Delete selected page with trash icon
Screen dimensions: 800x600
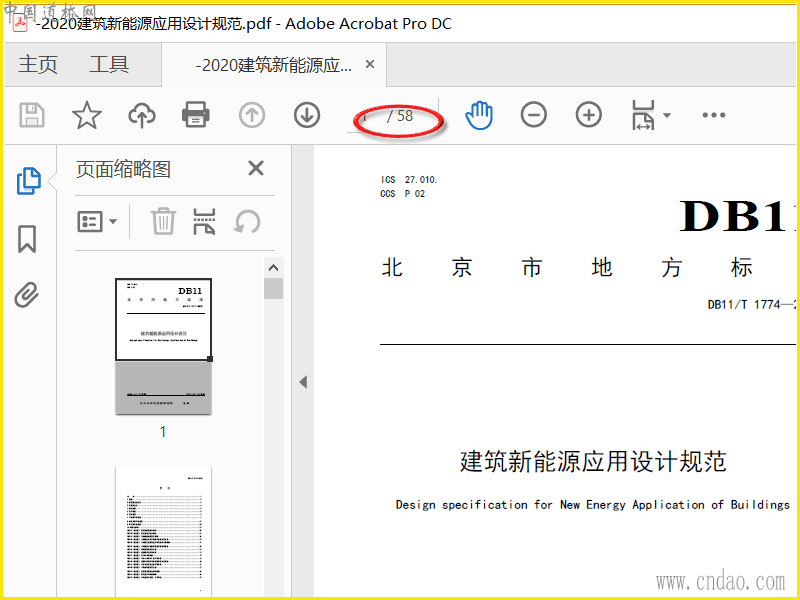(163, 221)
